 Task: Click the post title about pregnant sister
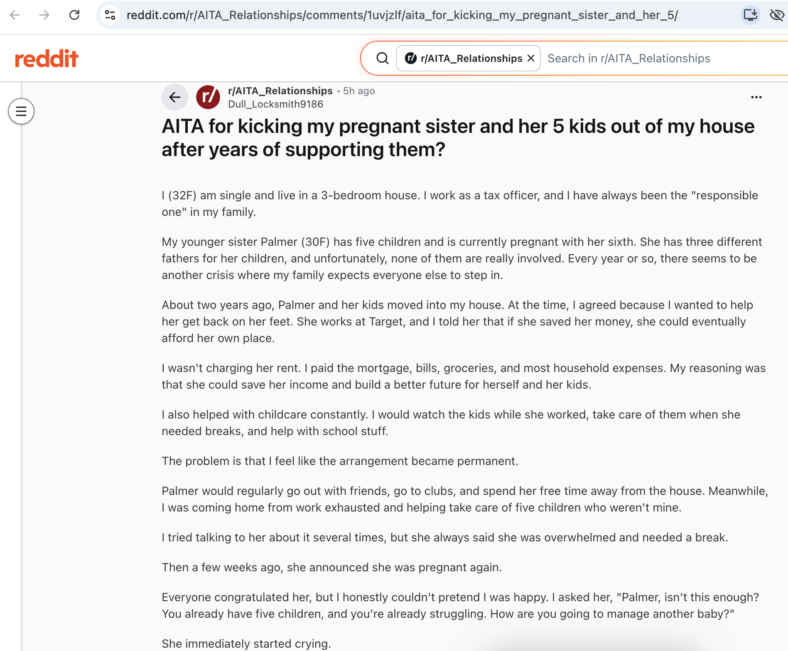[x=457, y=138]
